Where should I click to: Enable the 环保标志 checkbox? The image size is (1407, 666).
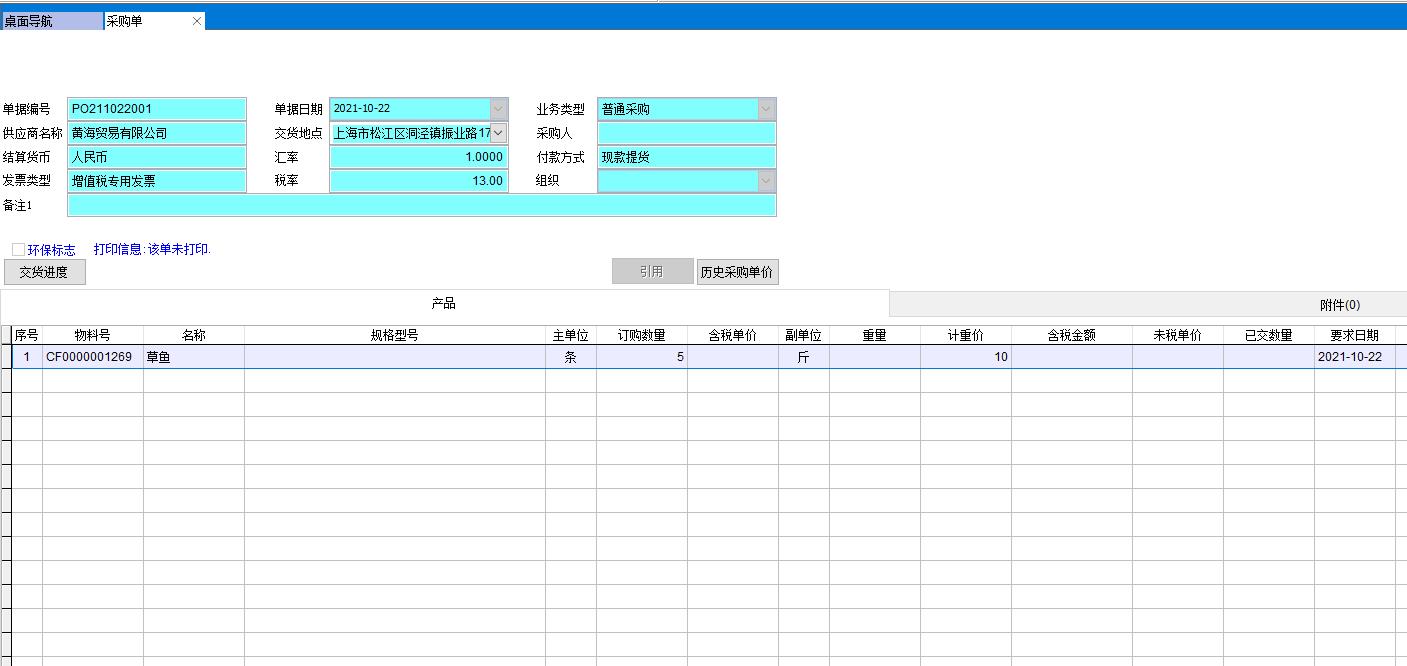(18, 250)
